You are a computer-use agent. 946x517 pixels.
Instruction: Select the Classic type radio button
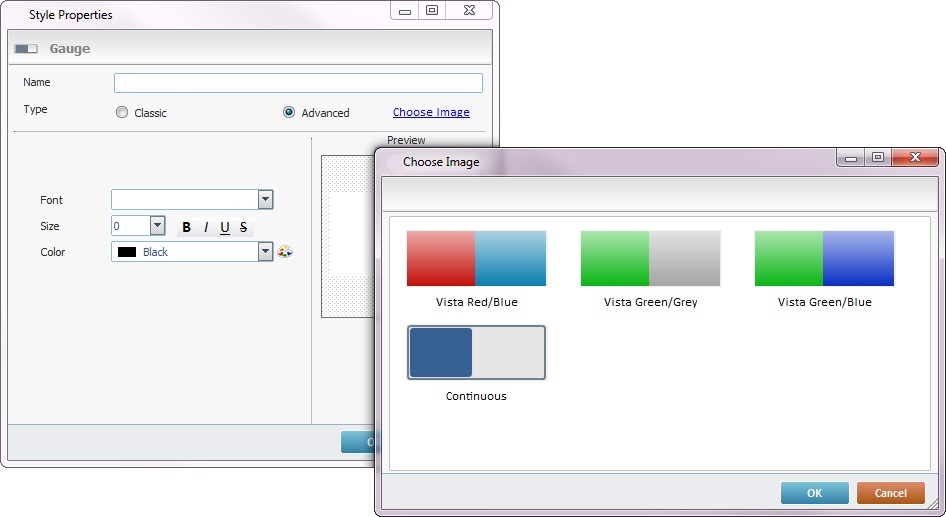click(x=122, y=112)
